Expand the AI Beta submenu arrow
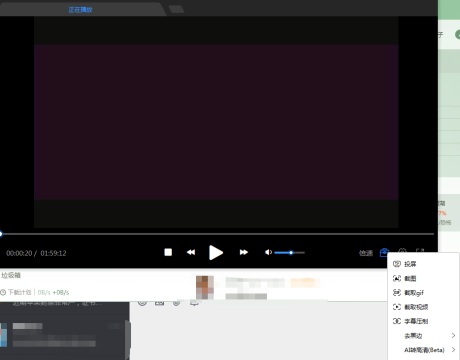This screenshot has height=360, width=460. (453, 349)
